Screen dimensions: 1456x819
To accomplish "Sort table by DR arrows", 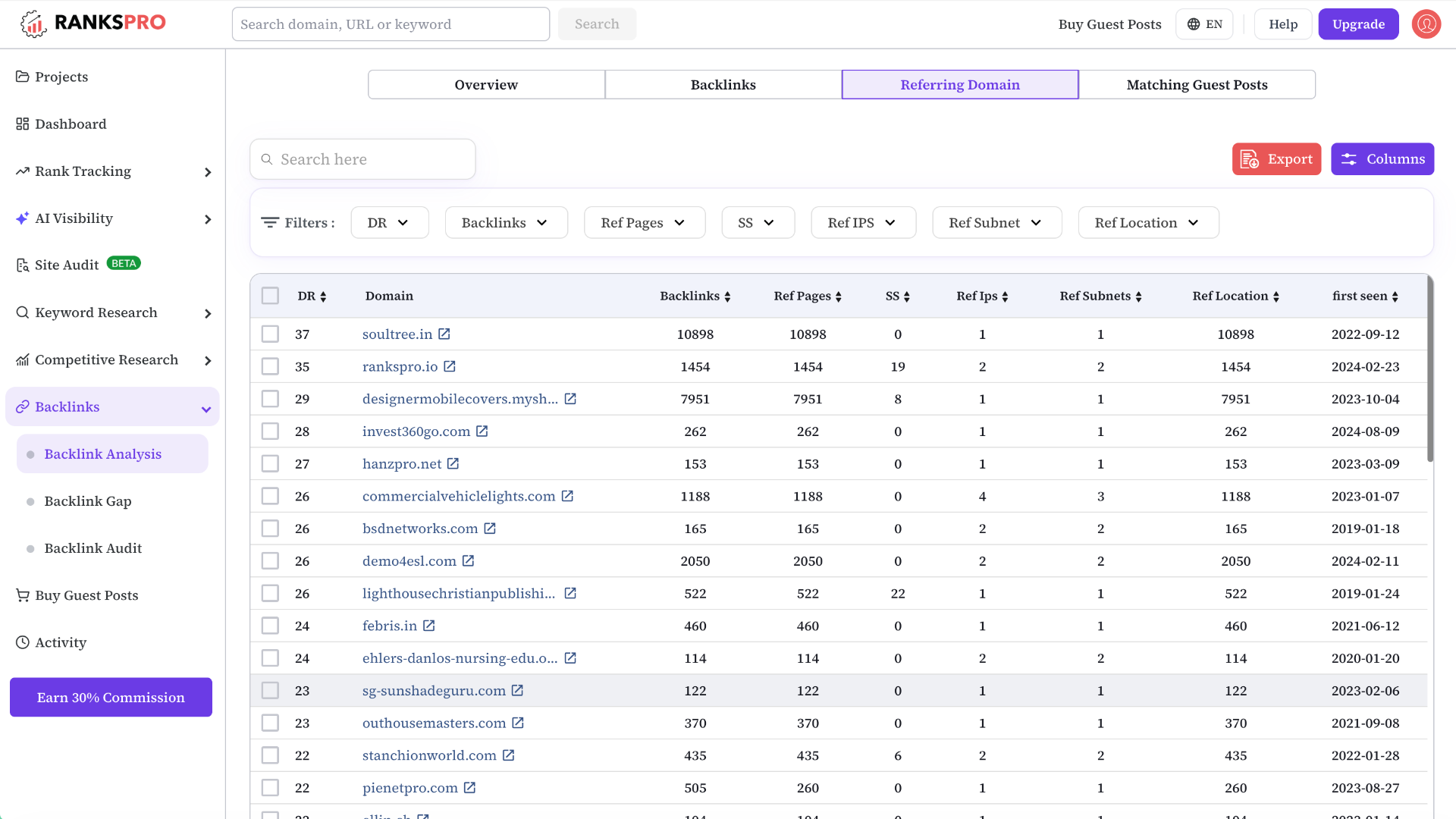I will (323, 297).
